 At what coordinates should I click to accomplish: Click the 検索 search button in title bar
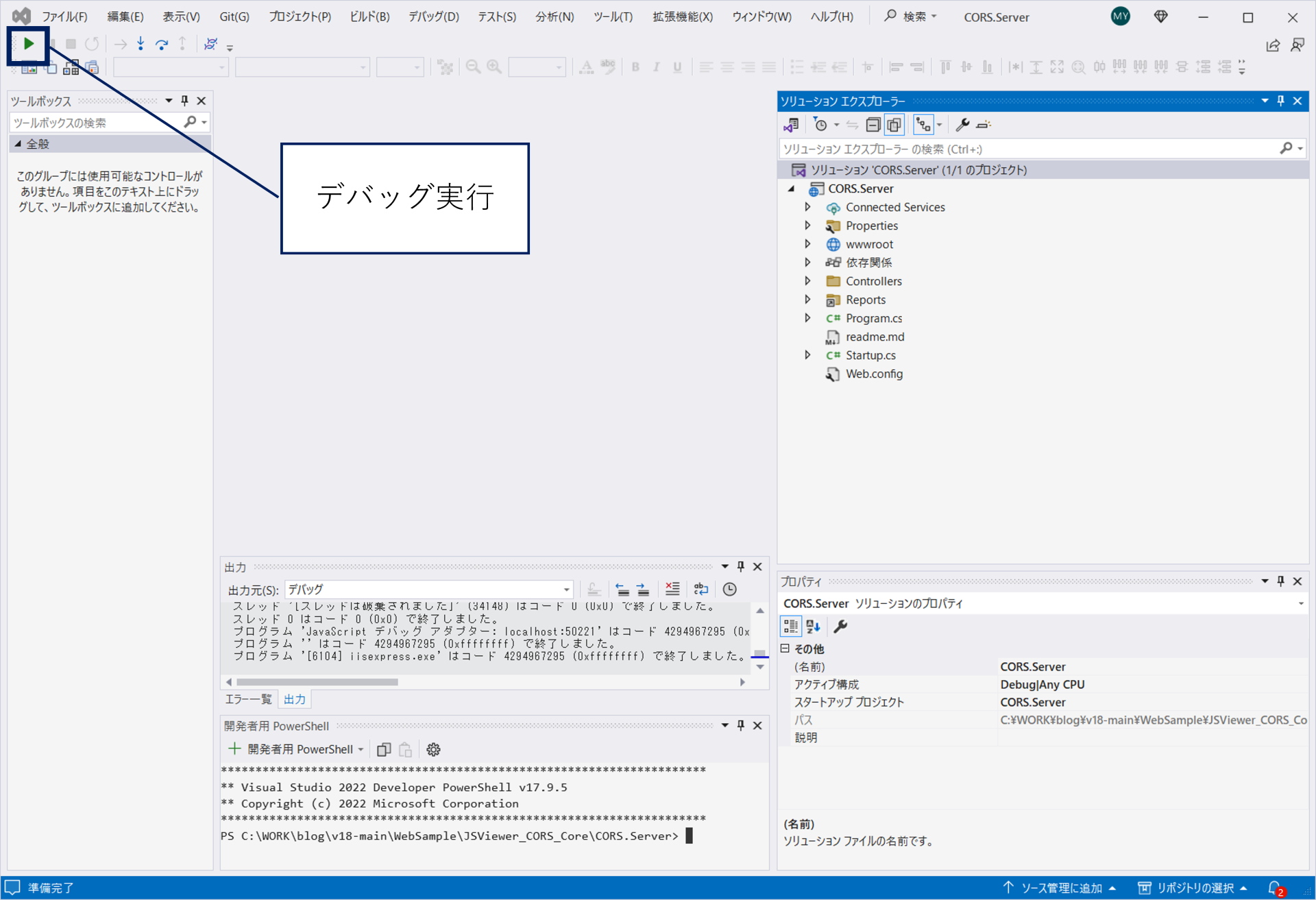click(910, 16)
